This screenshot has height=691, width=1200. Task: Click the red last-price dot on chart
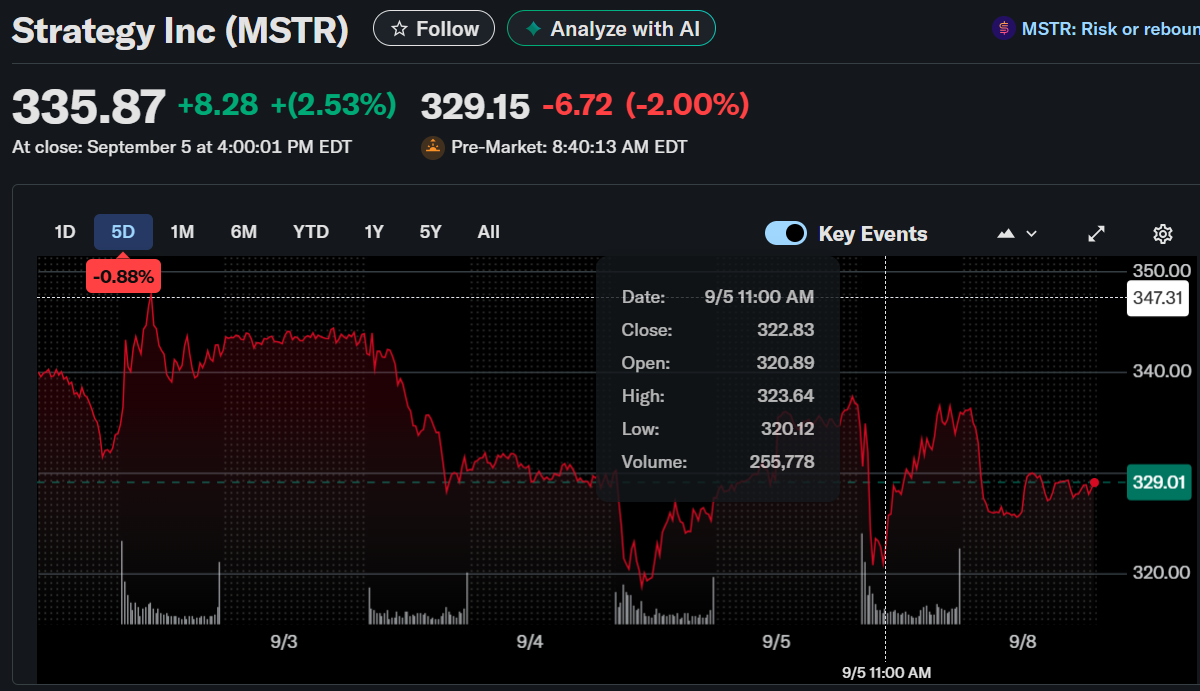[1095, 482]
